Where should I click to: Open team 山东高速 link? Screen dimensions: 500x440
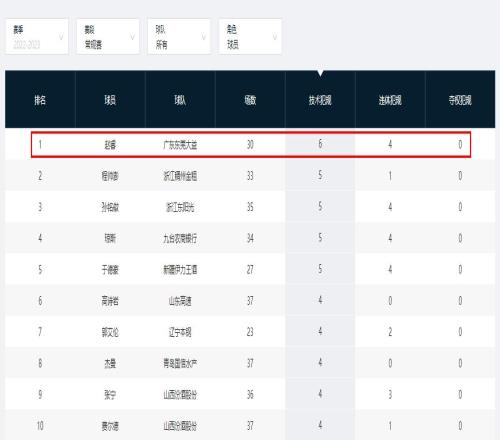pos(180,301)
